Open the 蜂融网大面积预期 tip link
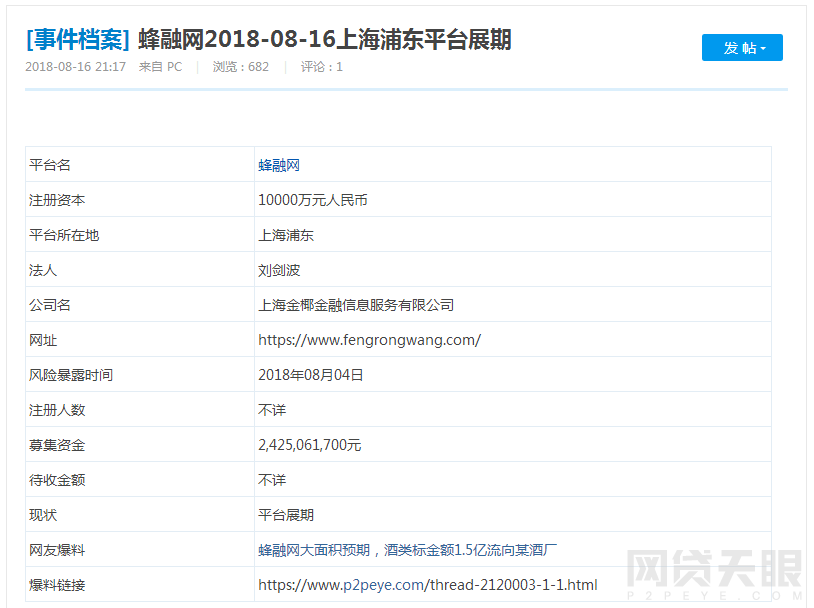This screenshot has width=814, height=608. coord(407,550)
